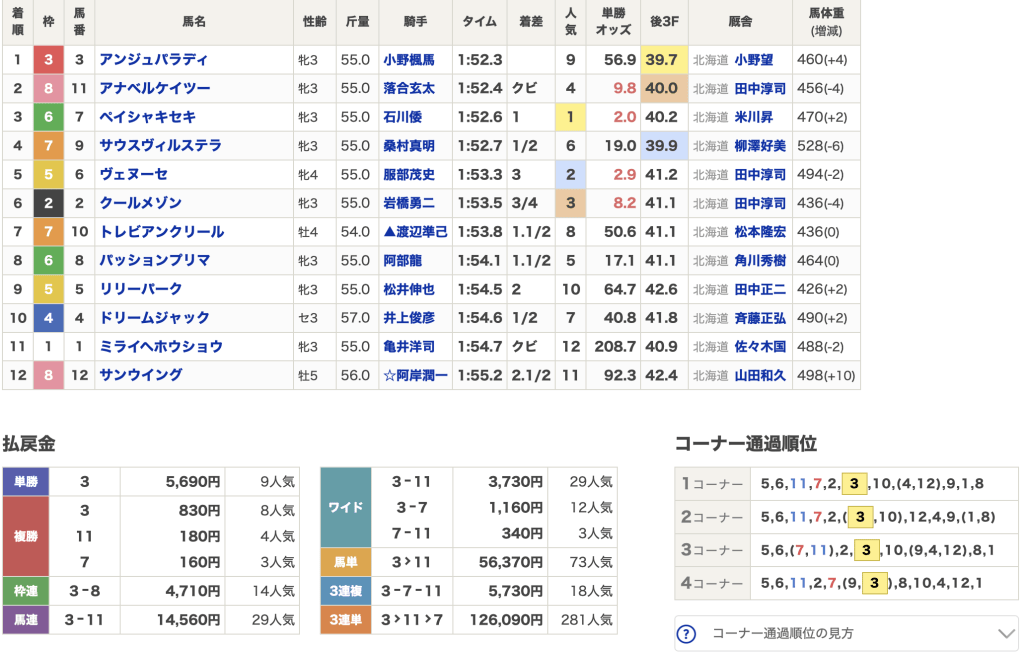Open trainer 山田和久 page
Screen dimensions: 1024x653
(760, 376)
